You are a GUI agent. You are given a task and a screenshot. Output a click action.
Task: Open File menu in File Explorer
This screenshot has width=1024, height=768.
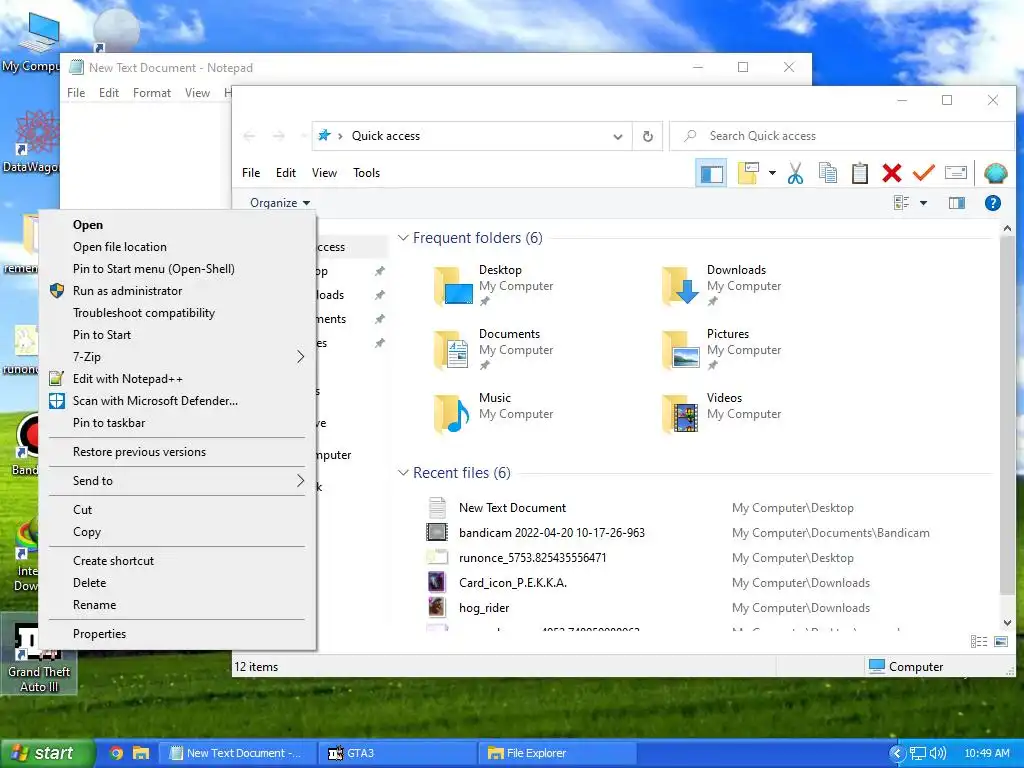point(251,173)
